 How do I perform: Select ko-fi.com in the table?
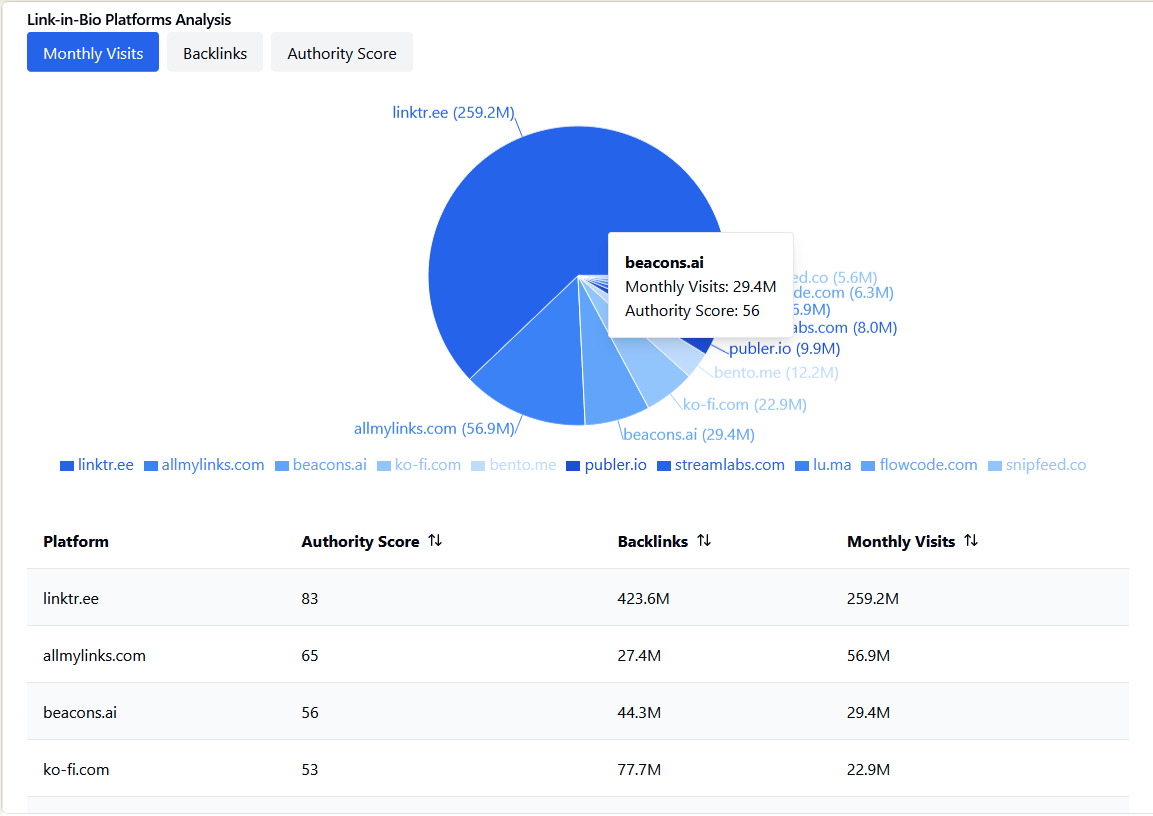[x=76, y=770]
